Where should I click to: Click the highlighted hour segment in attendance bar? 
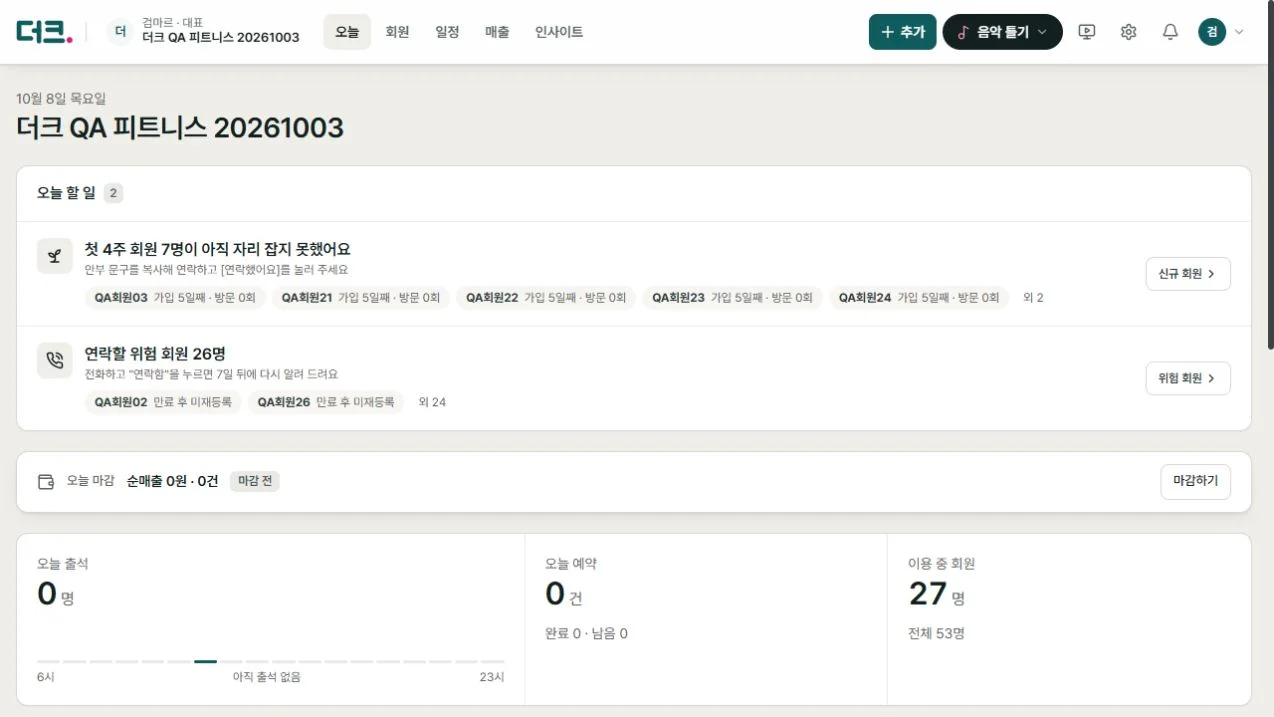(205, 661)
